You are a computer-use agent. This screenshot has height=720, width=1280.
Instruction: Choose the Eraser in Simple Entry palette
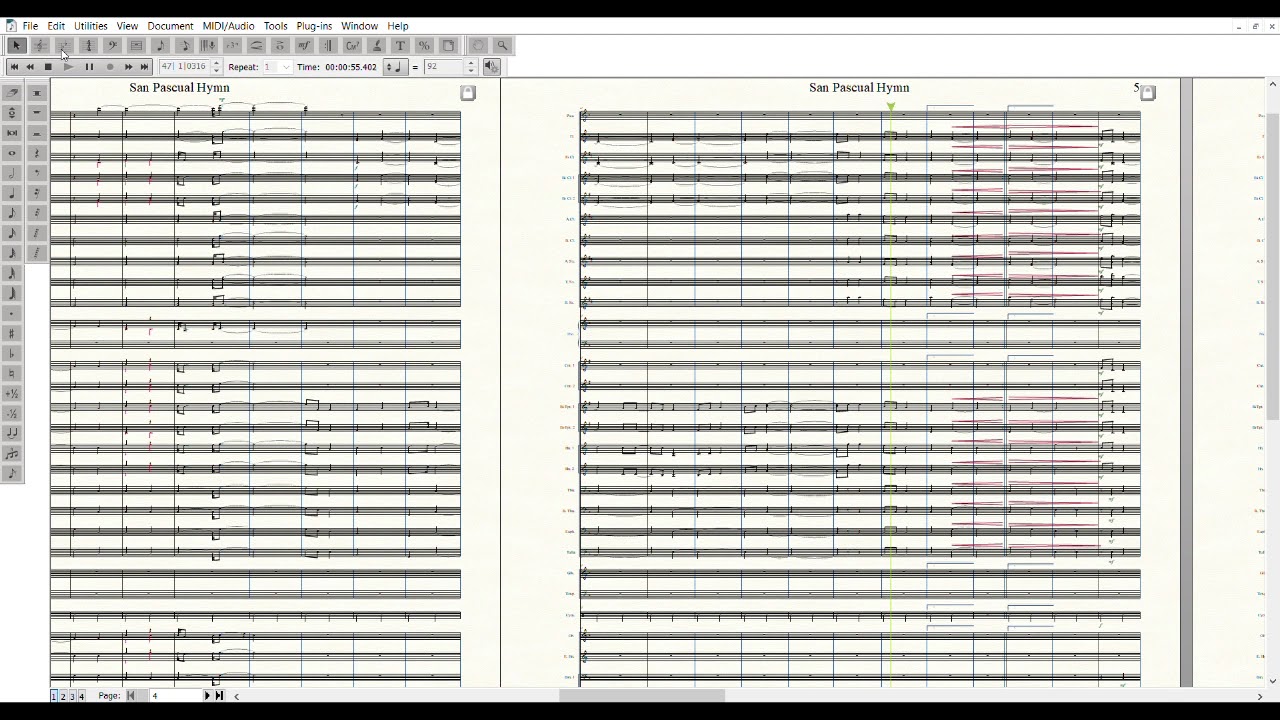point(12,92)
